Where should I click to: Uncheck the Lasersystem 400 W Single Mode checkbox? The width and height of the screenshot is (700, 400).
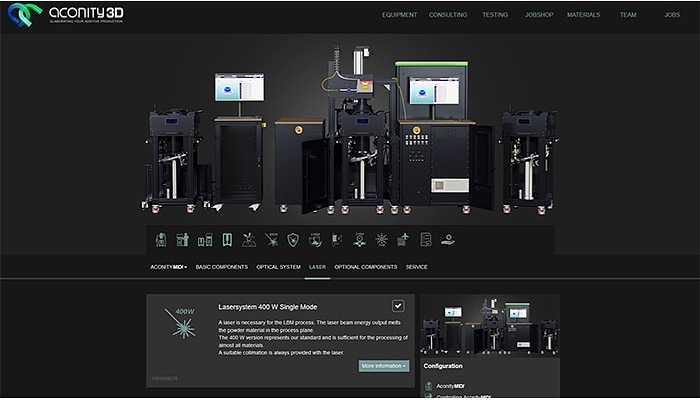coord(398,306)
